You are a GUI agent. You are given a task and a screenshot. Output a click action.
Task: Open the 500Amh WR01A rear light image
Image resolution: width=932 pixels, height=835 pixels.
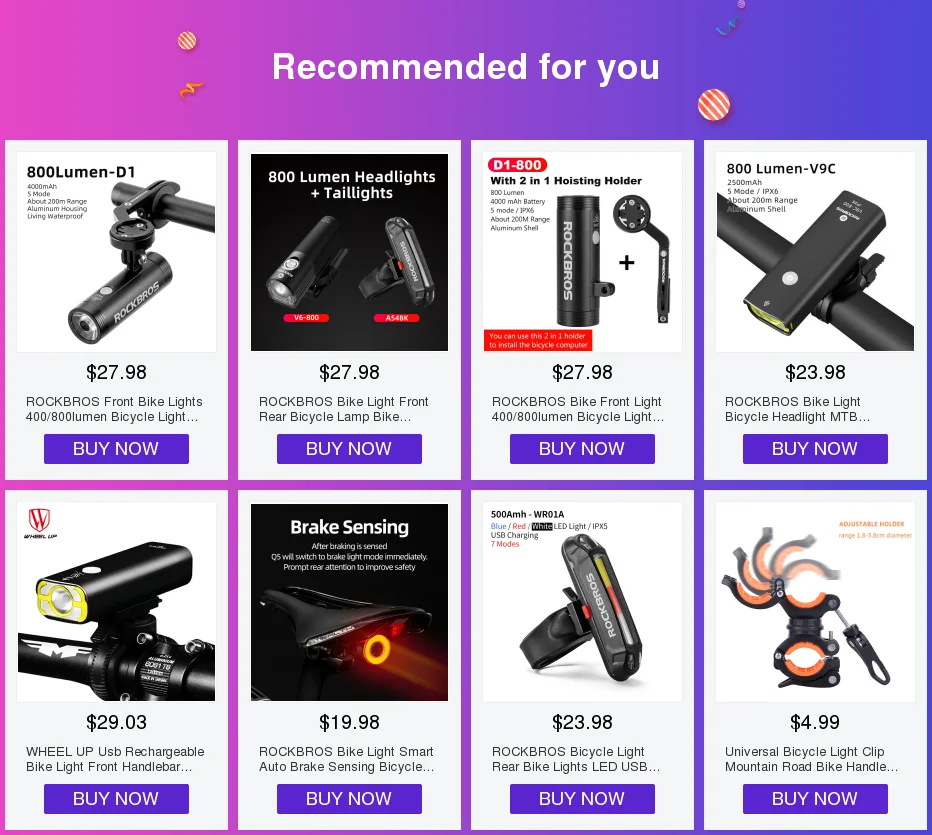click(x=582, y=602)
